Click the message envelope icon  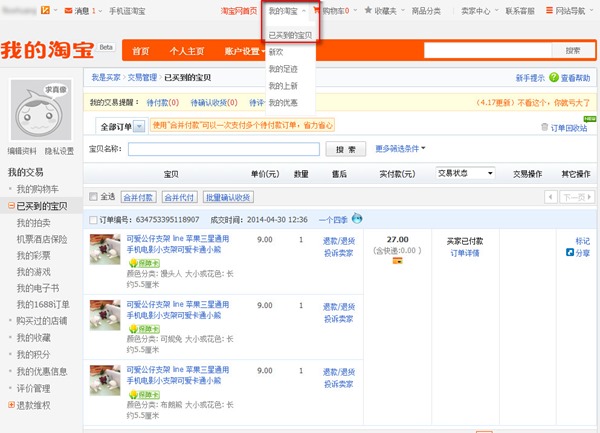[68, 11]
